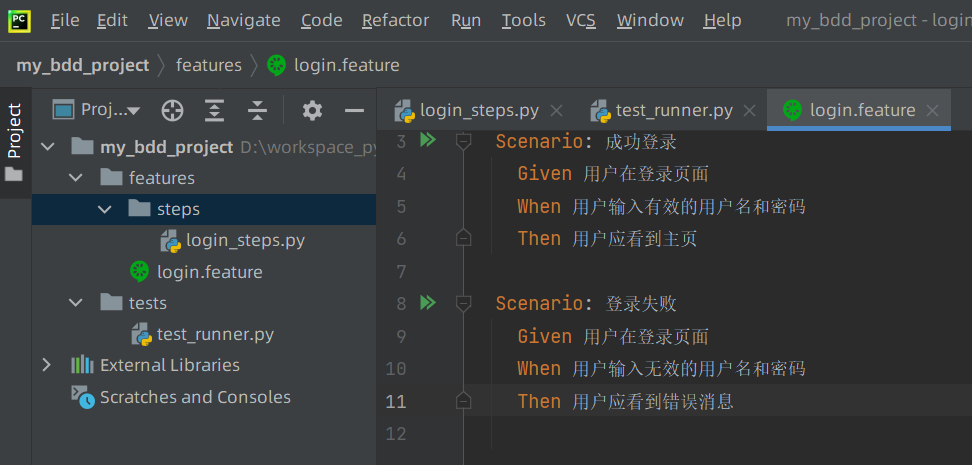Hide the Project panel with minus icon
Image resolution: width=972 pixels, height=465 pixels.
[353, 110]
